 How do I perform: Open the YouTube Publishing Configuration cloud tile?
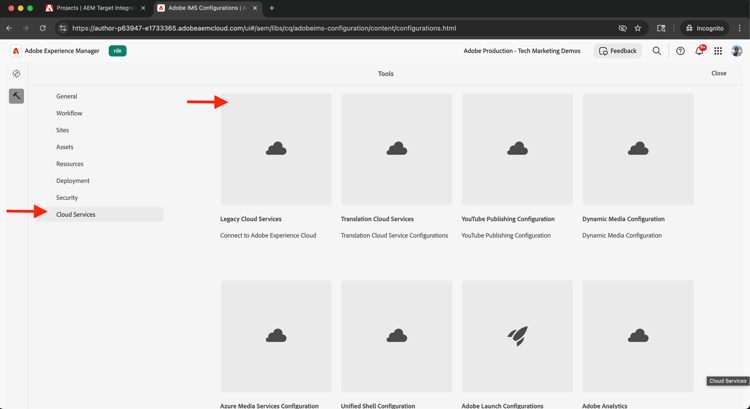(x=517, y=149)
